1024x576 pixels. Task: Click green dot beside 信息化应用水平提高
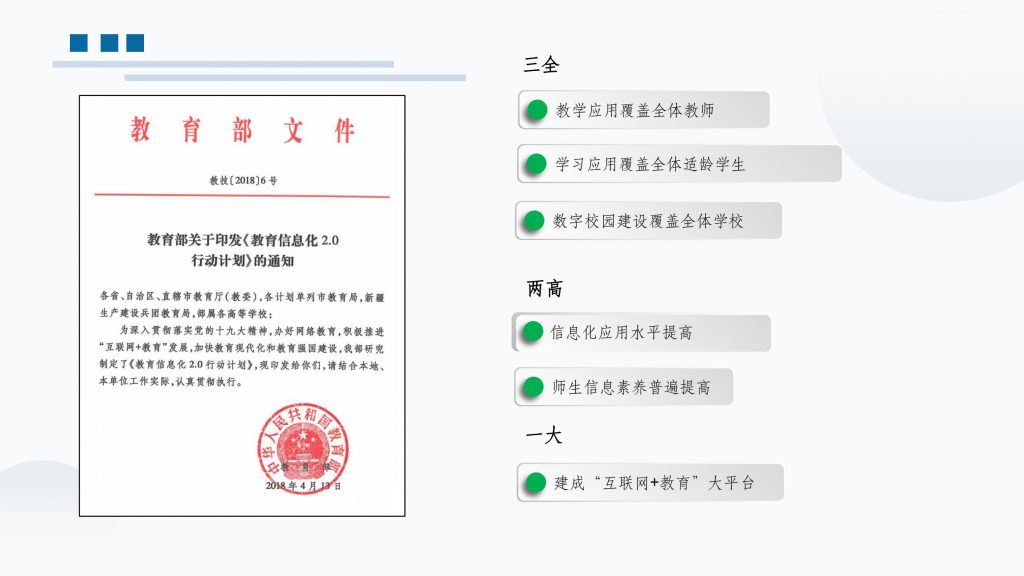tap(534, 332)
